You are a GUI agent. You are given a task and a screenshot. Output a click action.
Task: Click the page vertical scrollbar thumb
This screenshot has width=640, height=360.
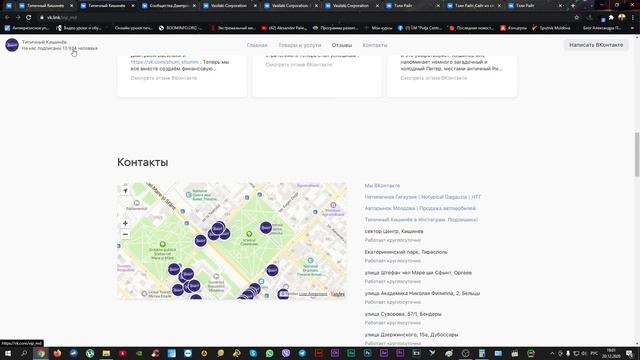coord(637,154)
